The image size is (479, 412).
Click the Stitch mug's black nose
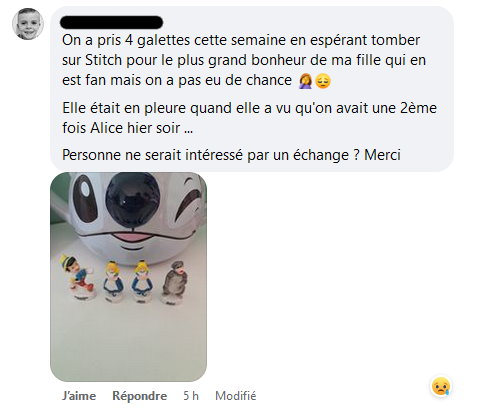(133, 199)
